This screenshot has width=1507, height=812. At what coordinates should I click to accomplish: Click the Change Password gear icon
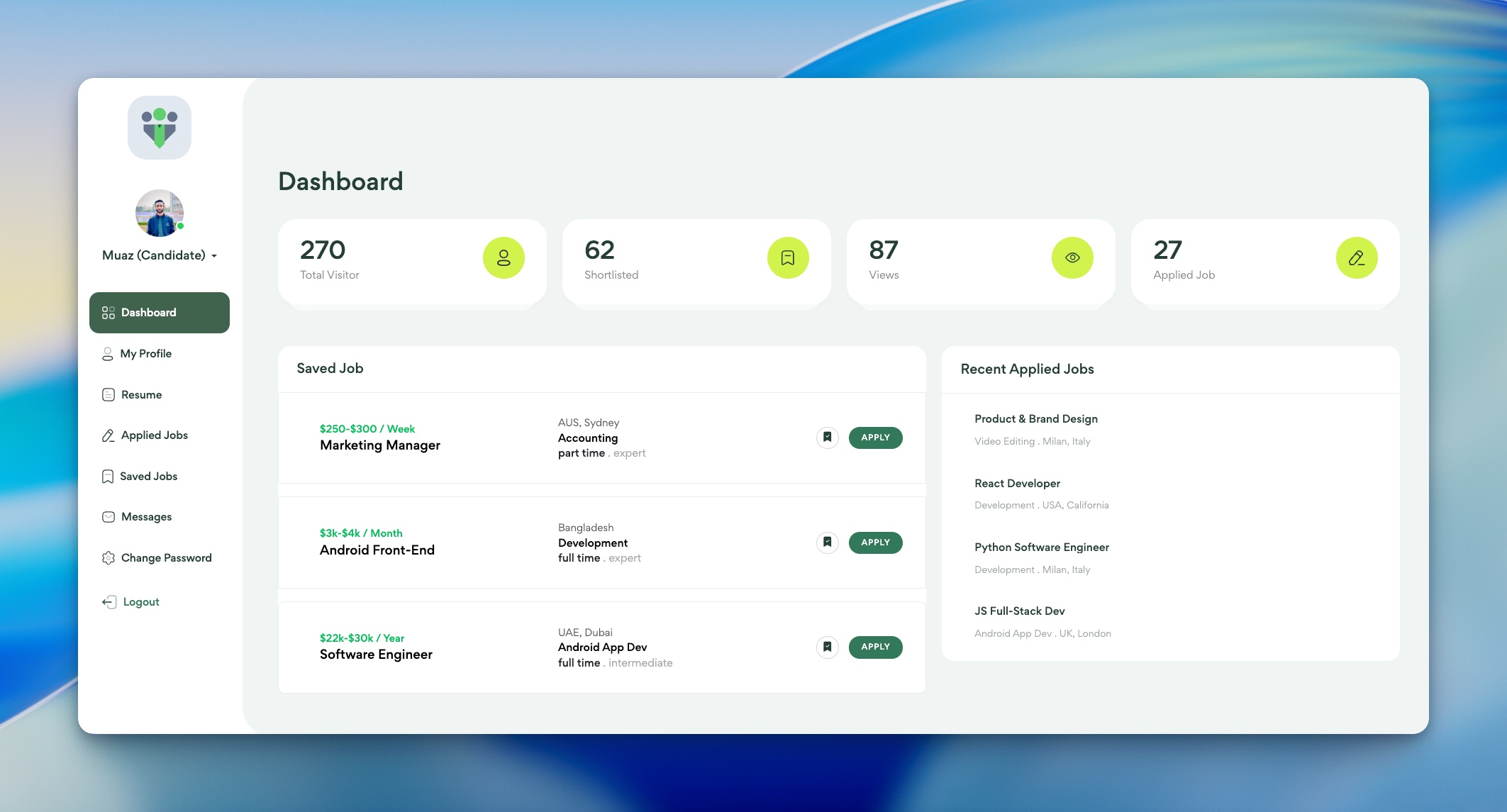coord(109,558)
